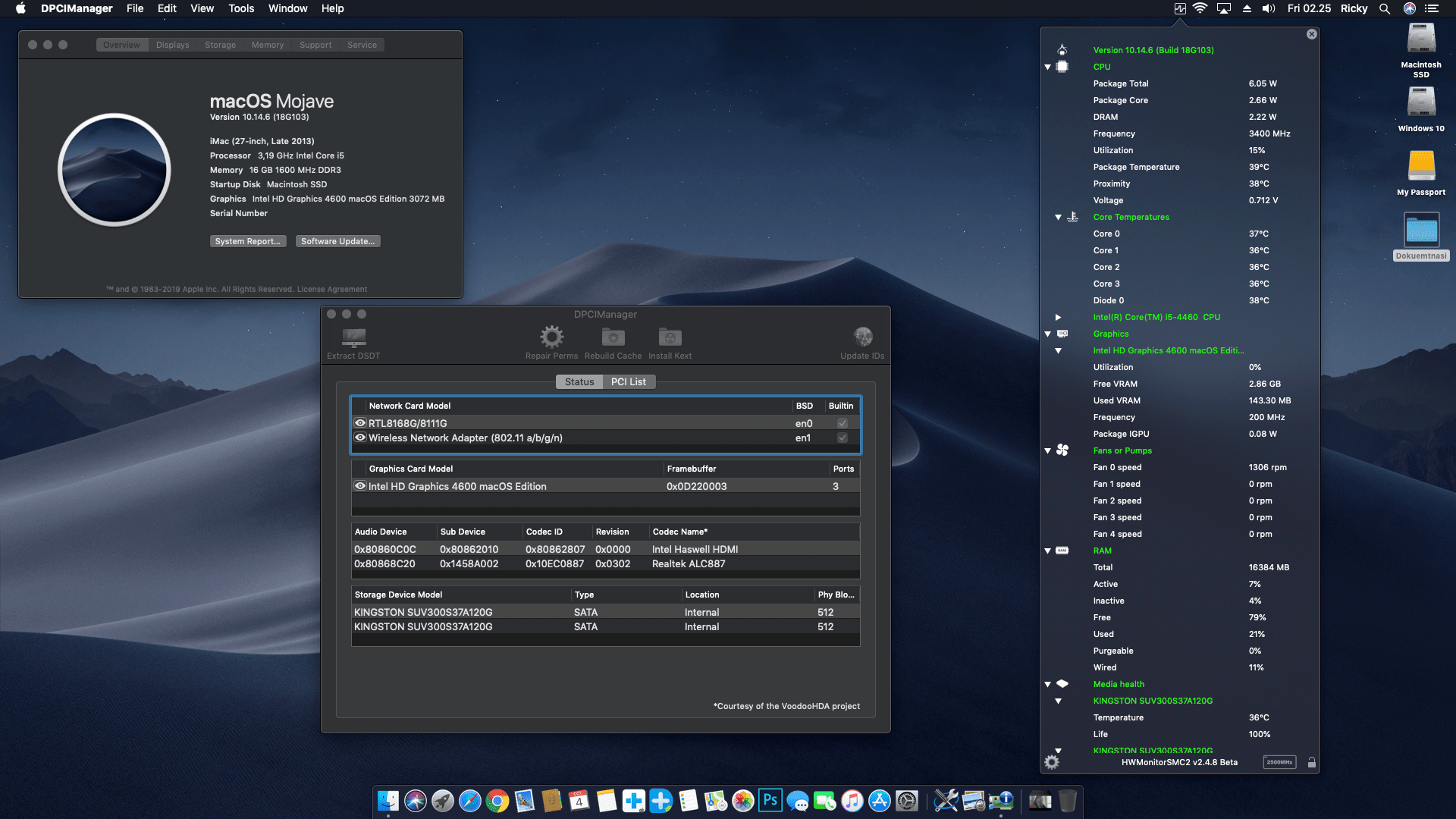
Task: Launch Siri from the Dock
Action: click(416, 800)
